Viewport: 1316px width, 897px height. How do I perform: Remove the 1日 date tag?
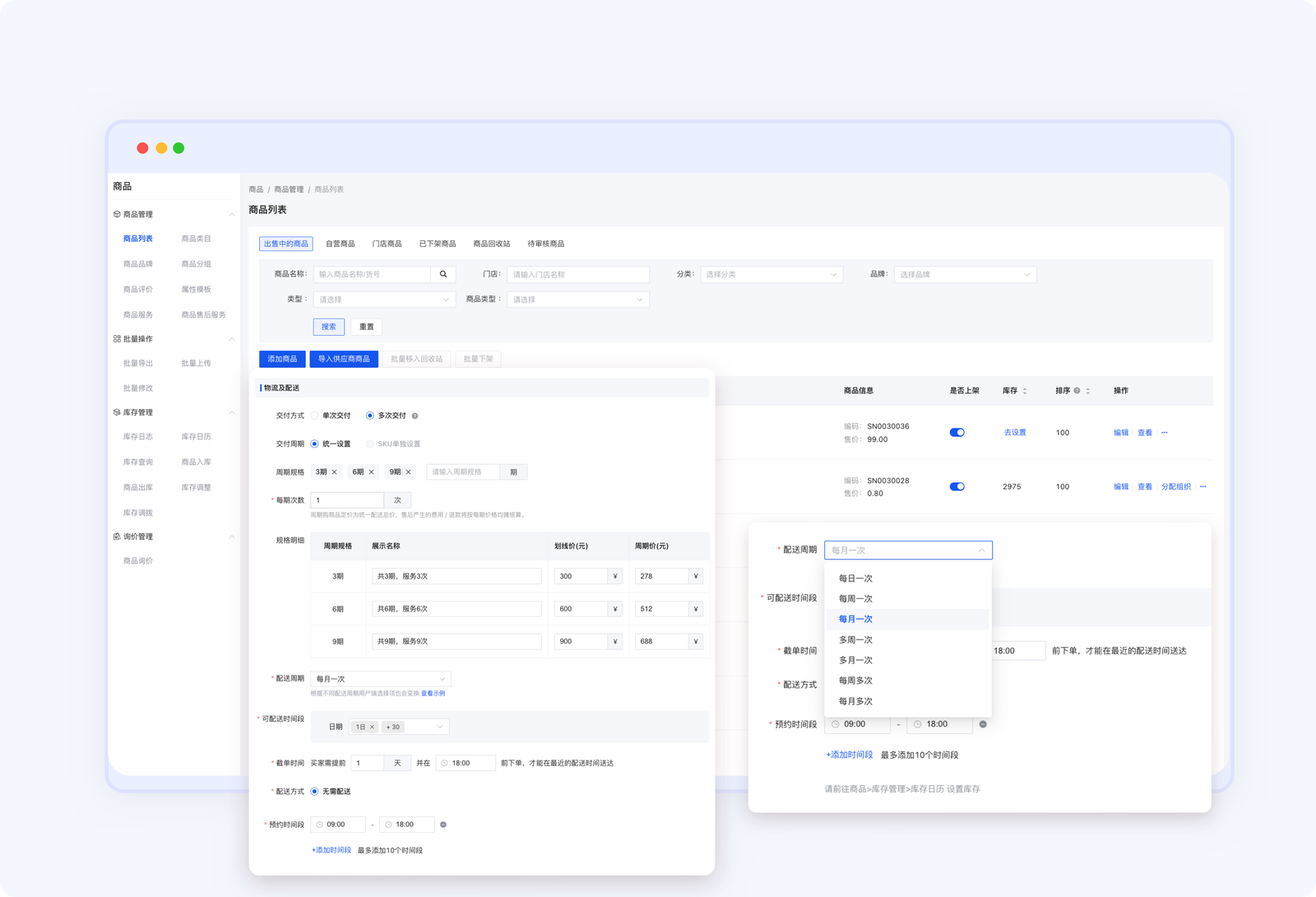point(372,727)
